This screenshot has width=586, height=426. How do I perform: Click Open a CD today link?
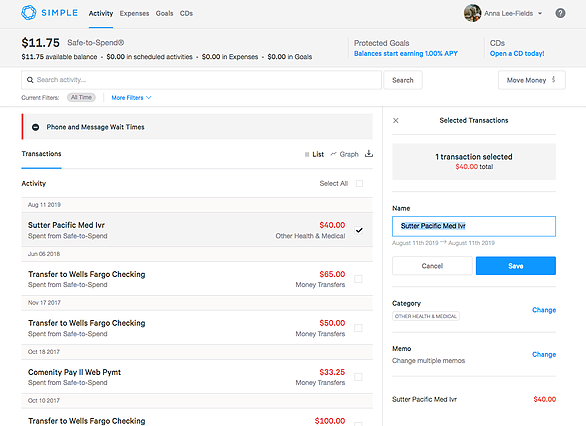pyautogui.click(x=517, y=53)
